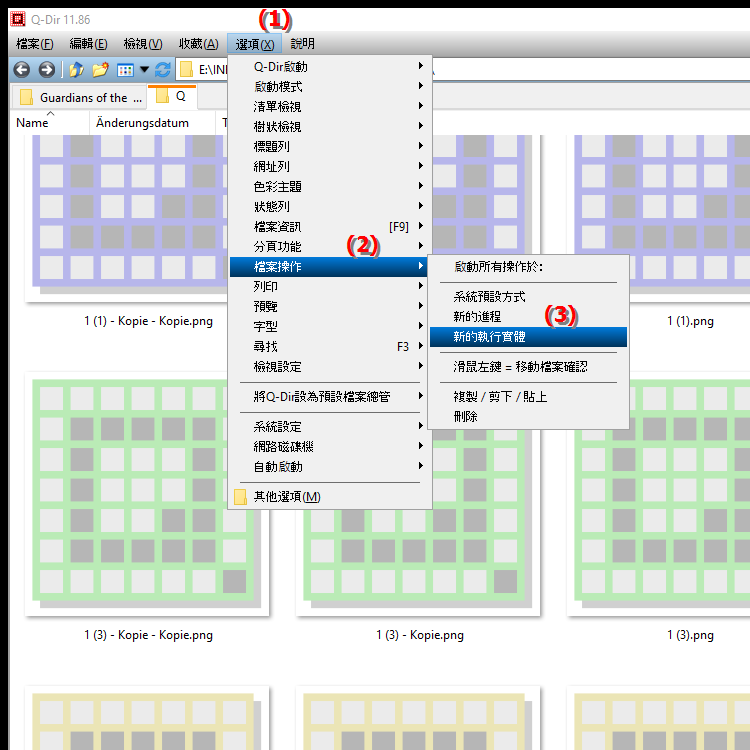The width and height of the screenshot is (750, 750).
Task: Toggle the 刪除 option
Action: (x=528, y=417)
